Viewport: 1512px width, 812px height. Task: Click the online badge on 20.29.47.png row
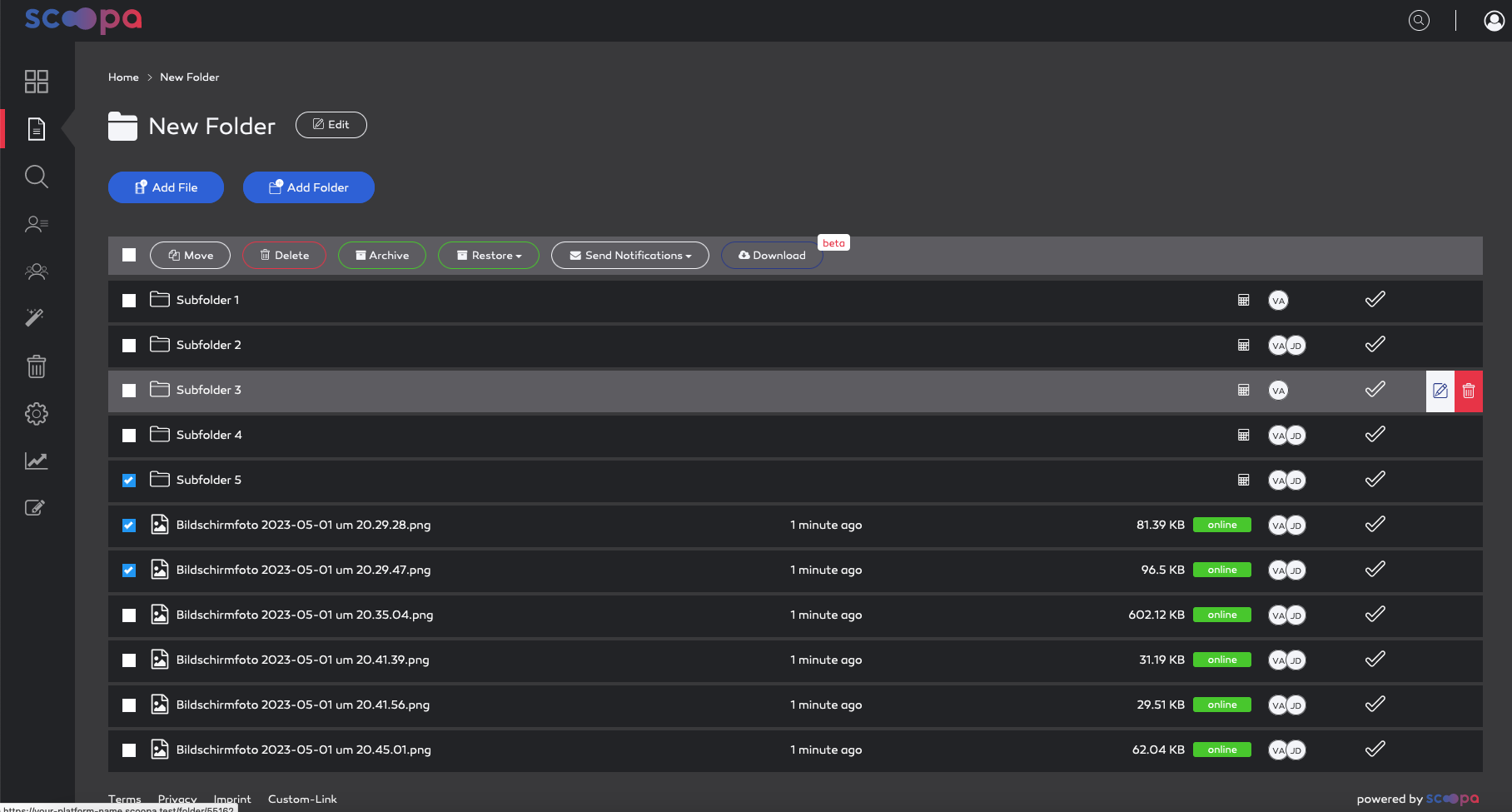[1222, 570]
